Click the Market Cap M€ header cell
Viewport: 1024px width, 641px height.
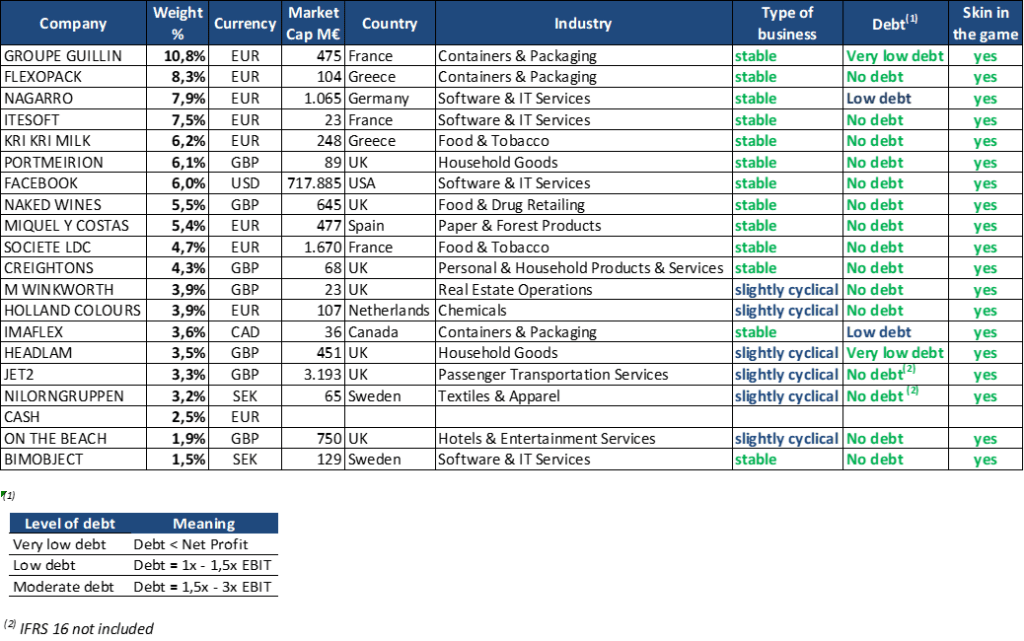(313, 23)
